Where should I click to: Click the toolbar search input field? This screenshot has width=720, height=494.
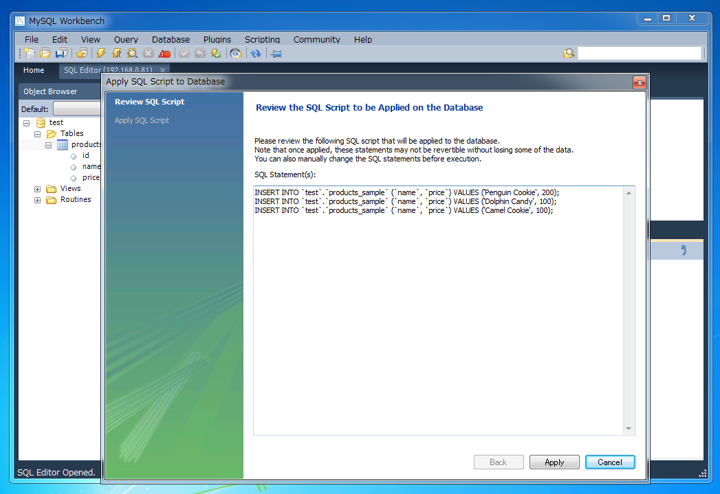(x=639, y=53)
